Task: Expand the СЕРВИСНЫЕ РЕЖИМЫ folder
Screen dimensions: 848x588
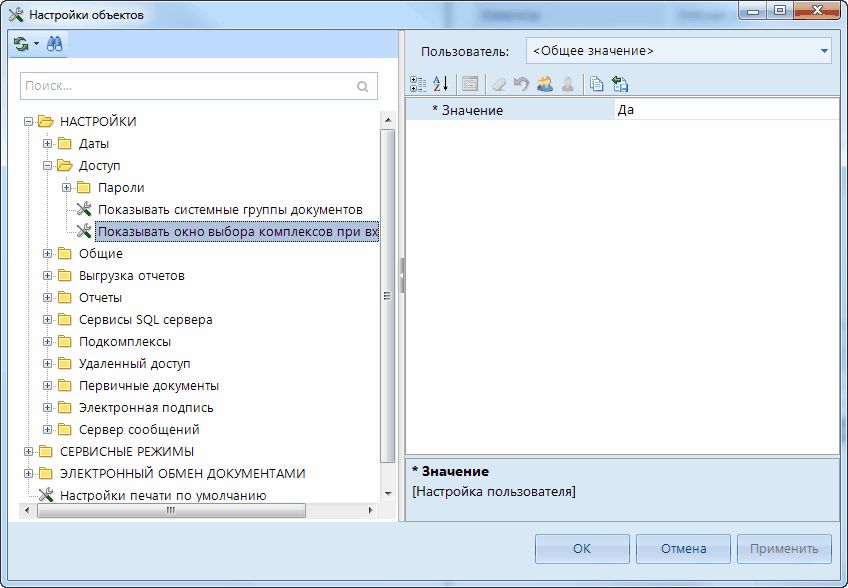Action: click(x=29, y=452)
